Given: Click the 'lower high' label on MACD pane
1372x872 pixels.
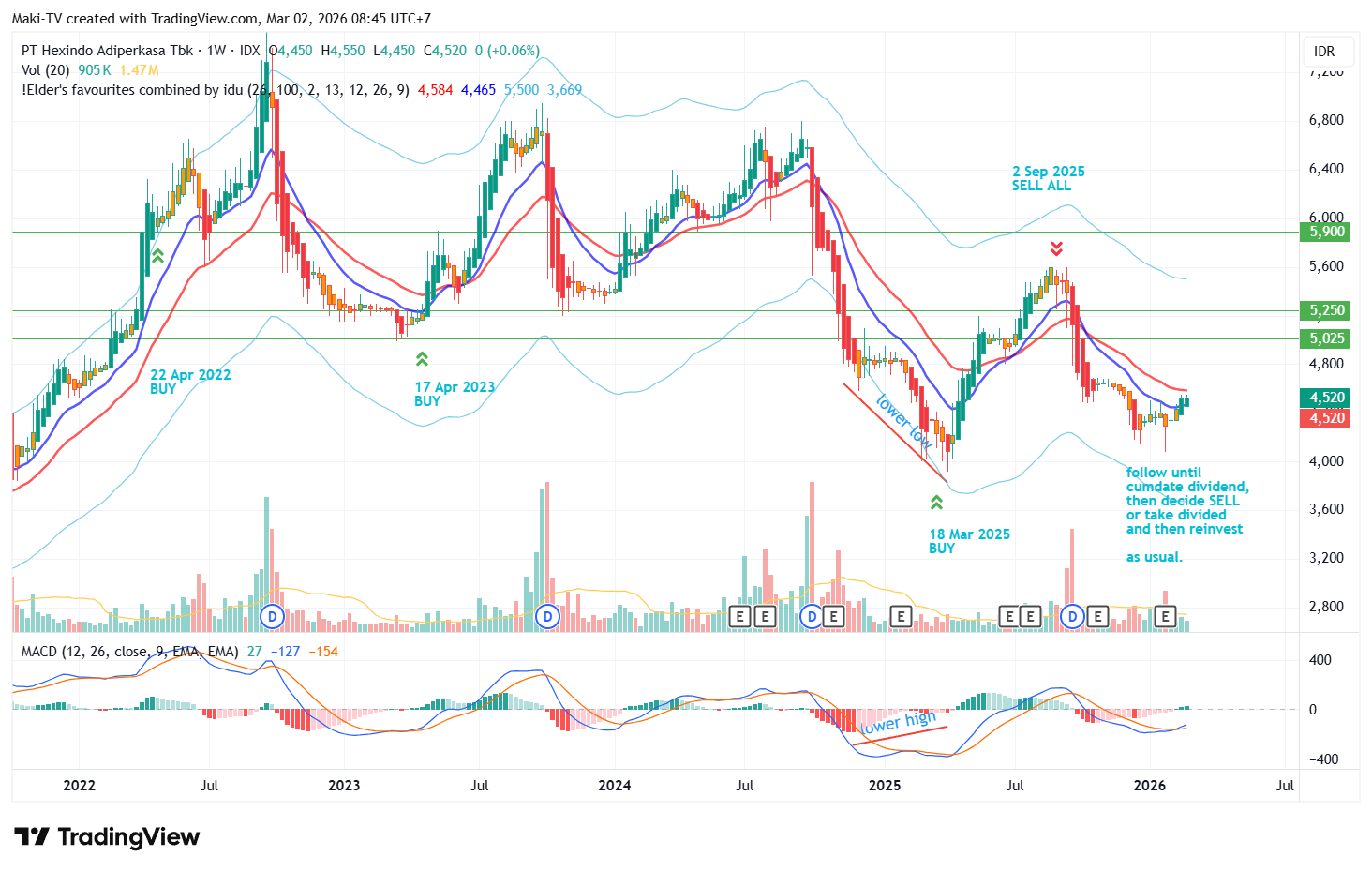Looking at the screenshot, I should [x=899, y=723].
